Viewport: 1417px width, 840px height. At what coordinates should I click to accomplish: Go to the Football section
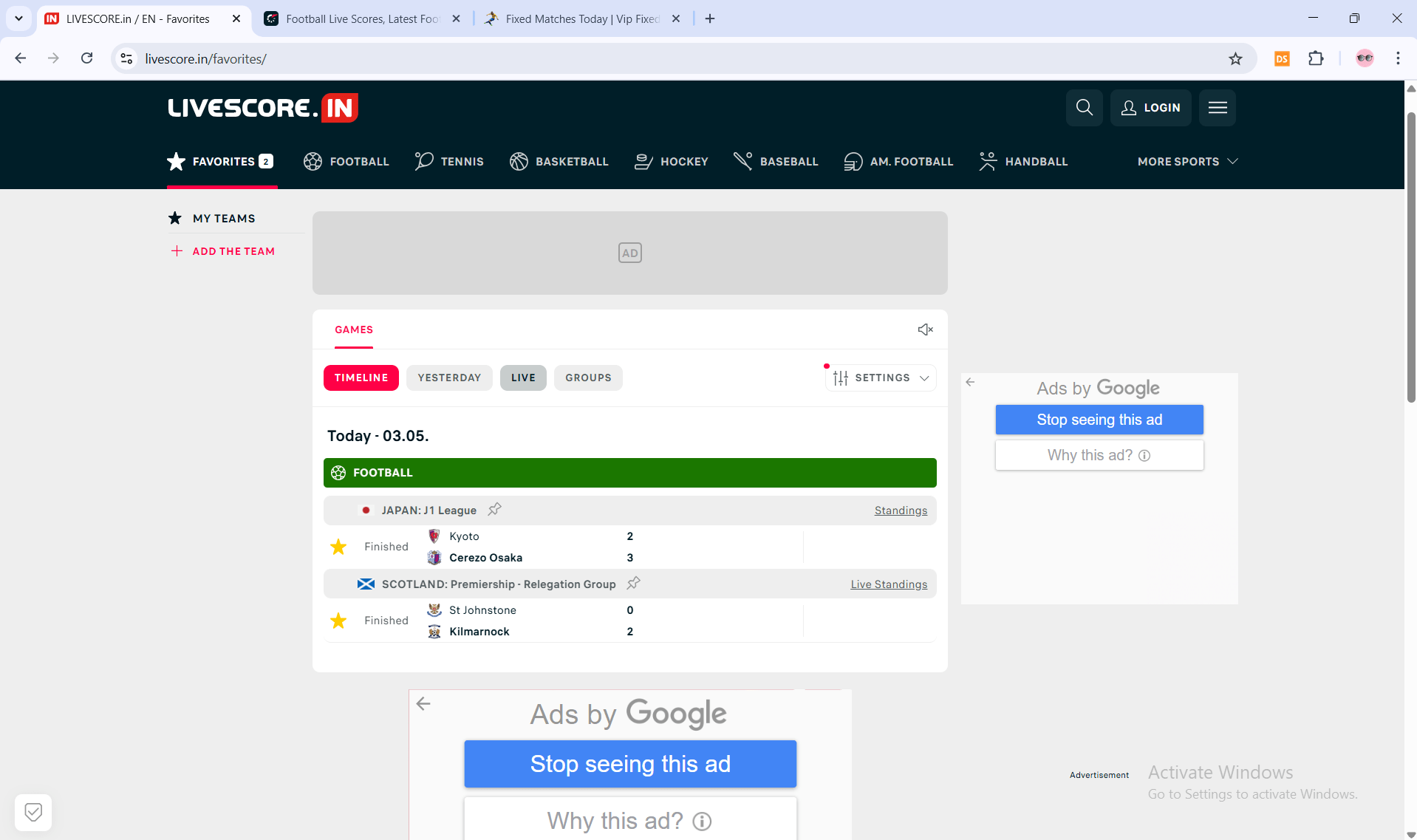point(346,161)
